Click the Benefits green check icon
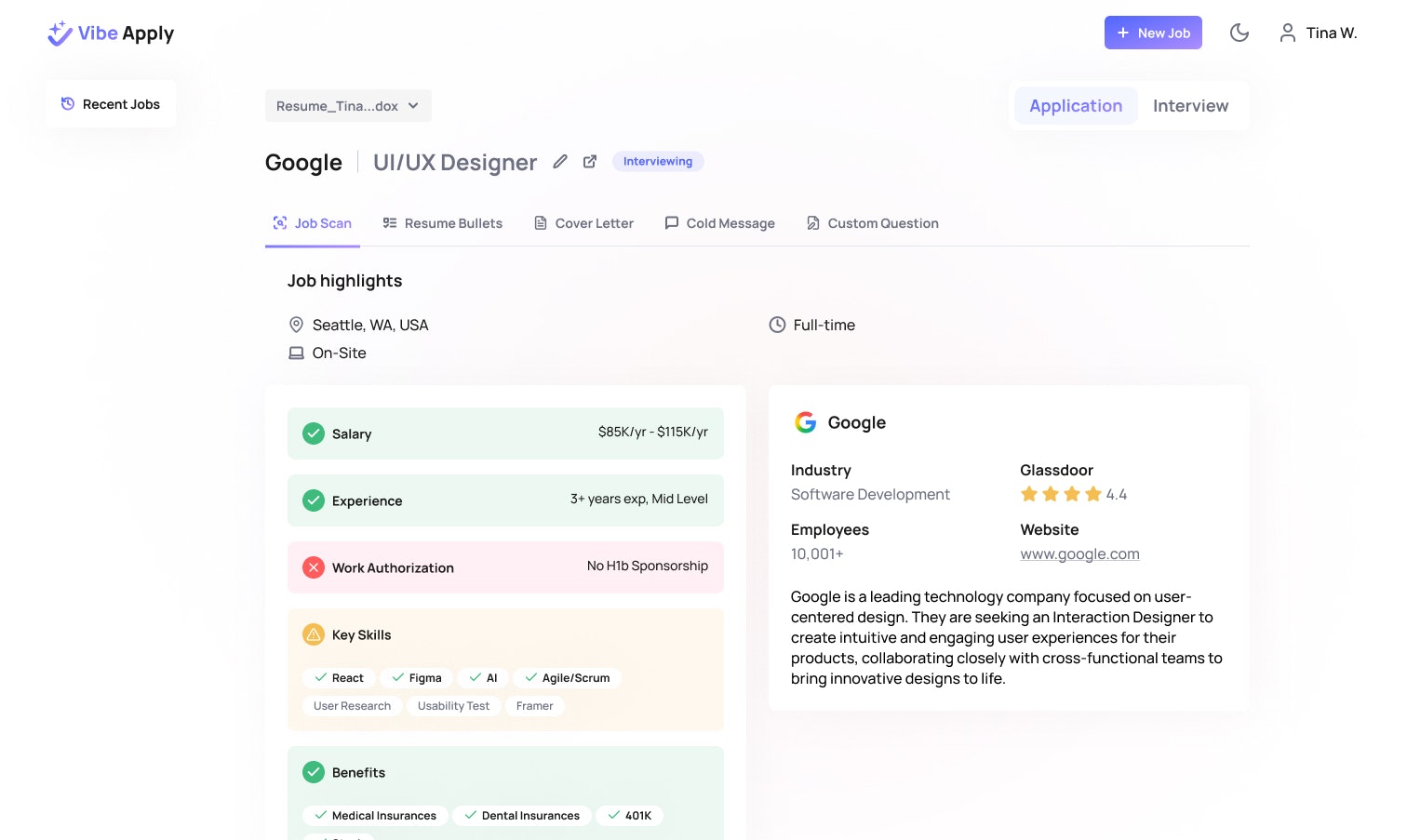The image size is (1407, 840). click(314, 772)
